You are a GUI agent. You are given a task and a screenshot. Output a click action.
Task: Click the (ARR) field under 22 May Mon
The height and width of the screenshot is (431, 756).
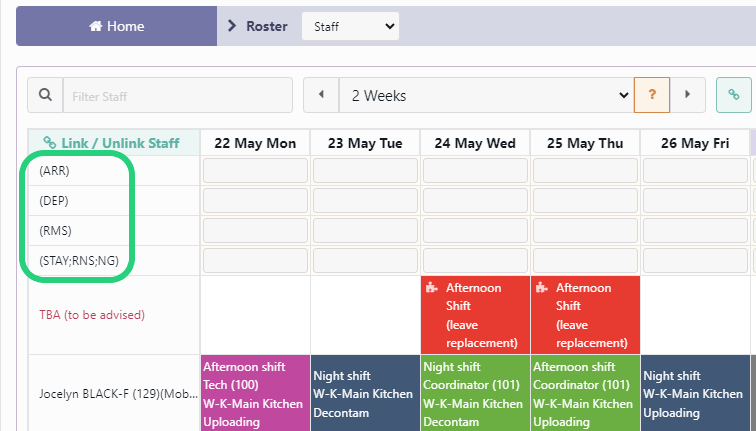click(x=255, y=171)
